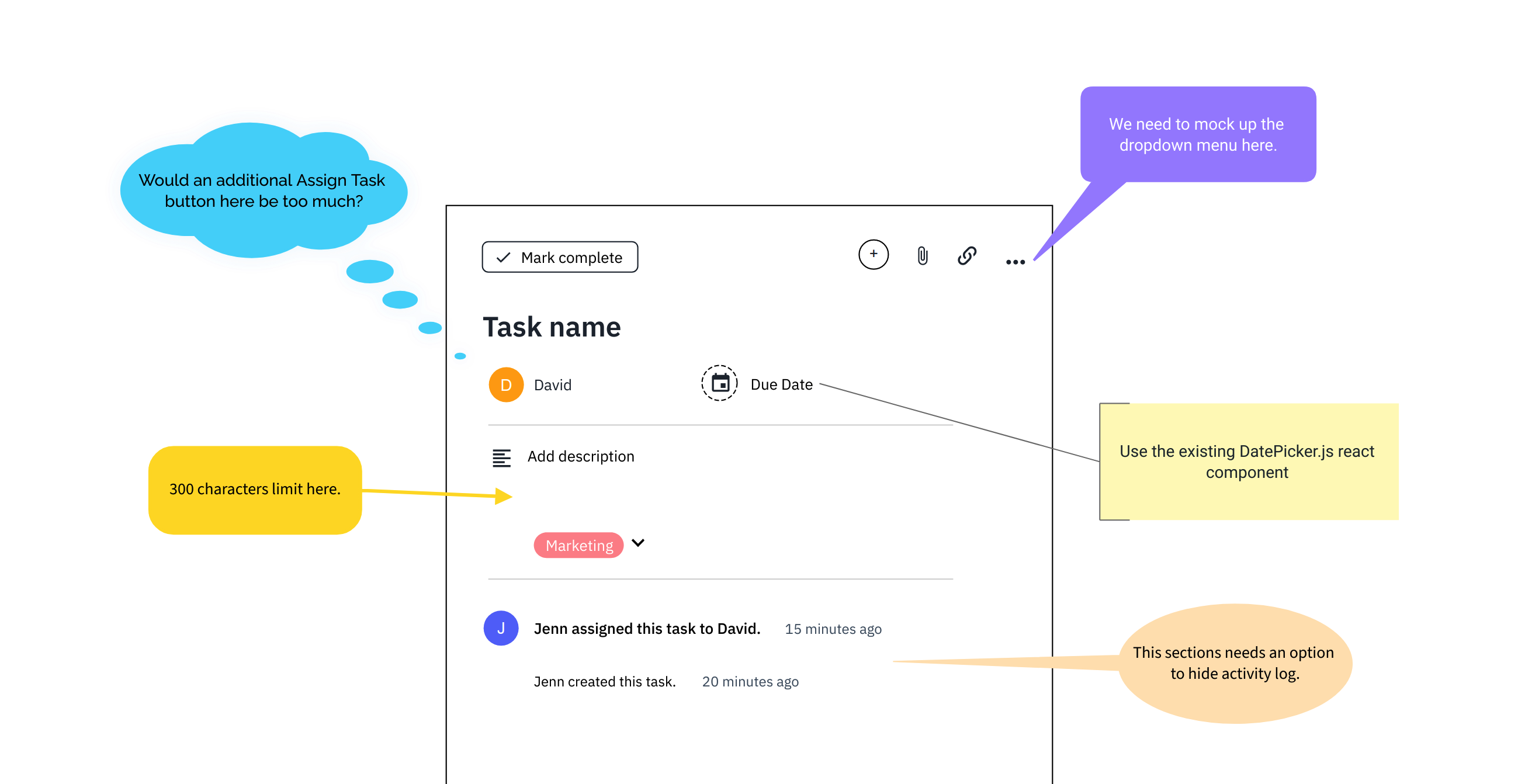The width and height of the screenshot is (1518, 784).
Task: Click the copy link icon
Action: click(966, 256)
